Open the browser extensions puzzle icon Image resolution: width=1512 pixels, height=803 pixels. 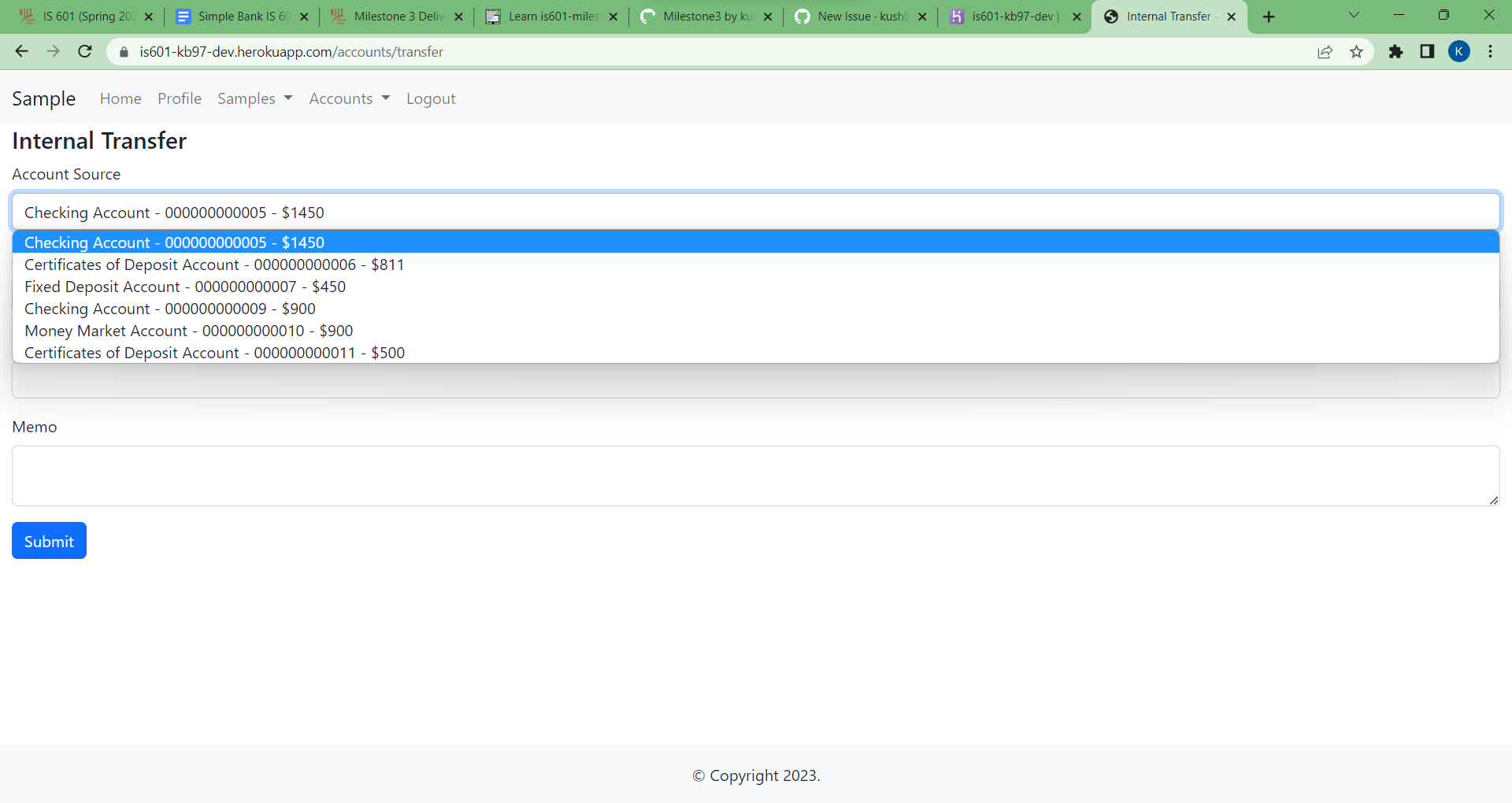click(x=1396, y=52)
